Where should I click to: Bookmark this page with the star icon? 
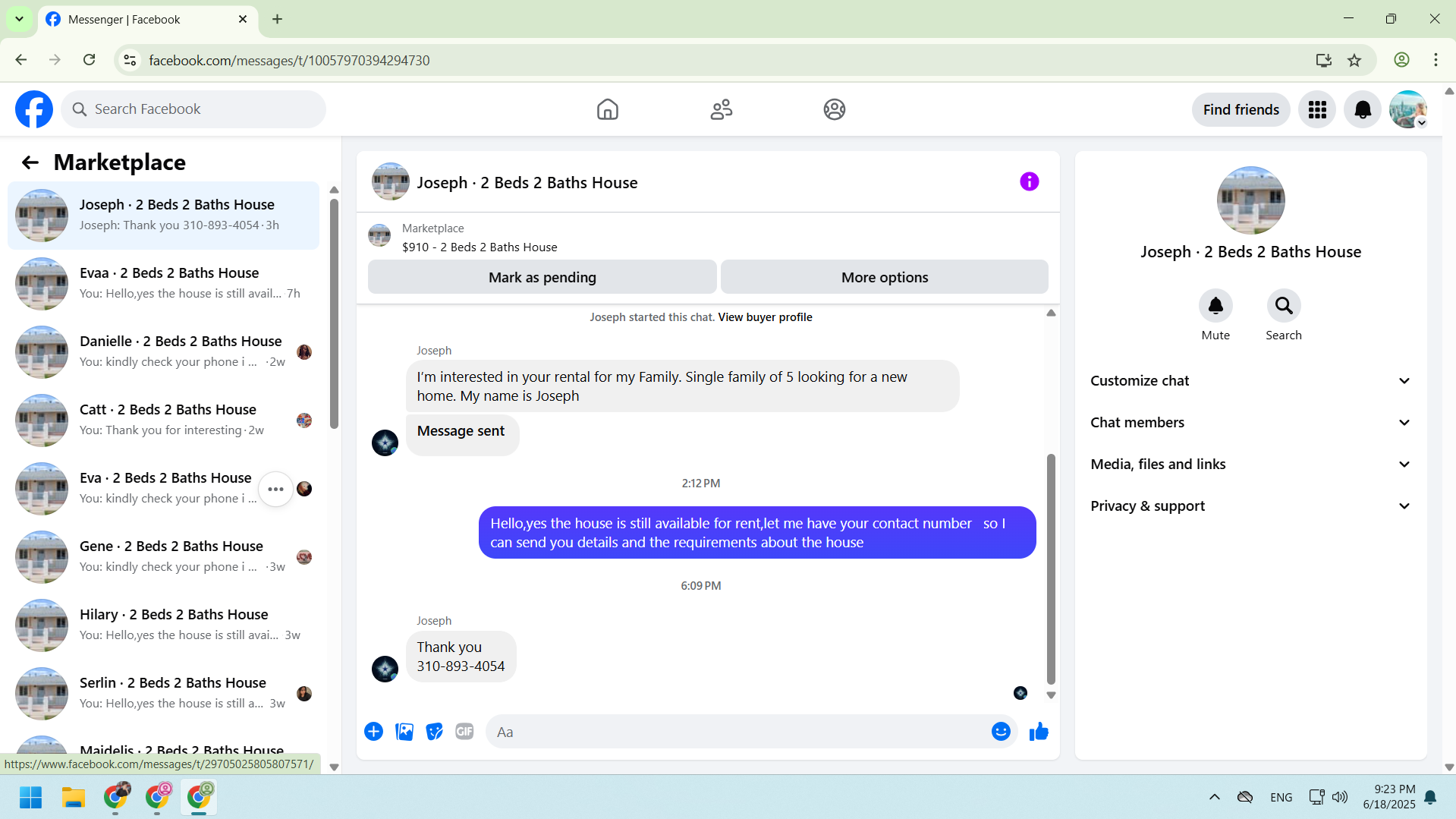click(1354, 60)
